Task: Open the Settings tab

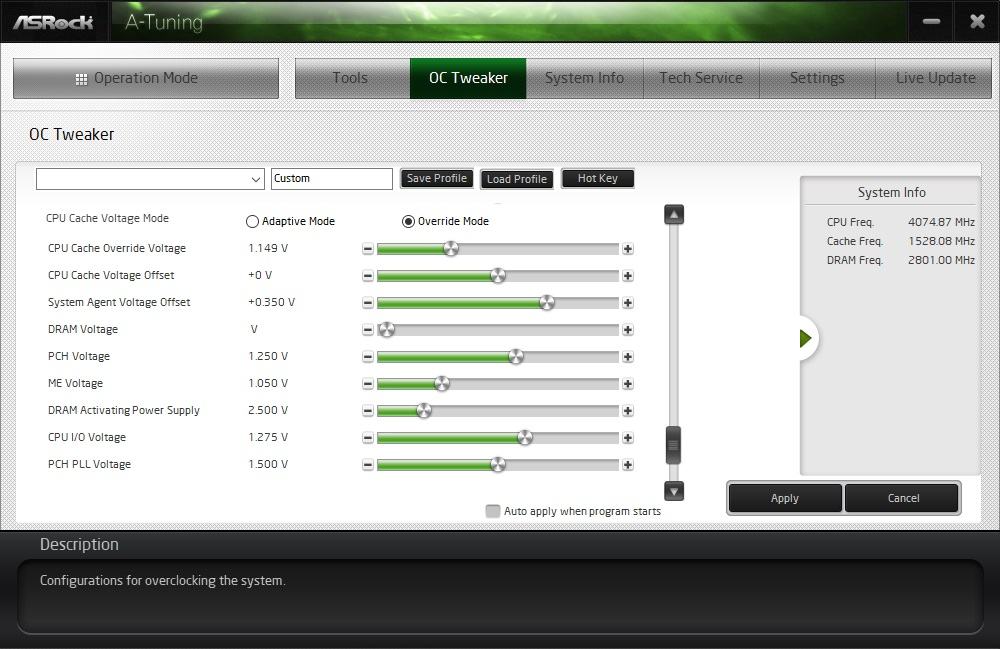Action: (x=817, y=78)
